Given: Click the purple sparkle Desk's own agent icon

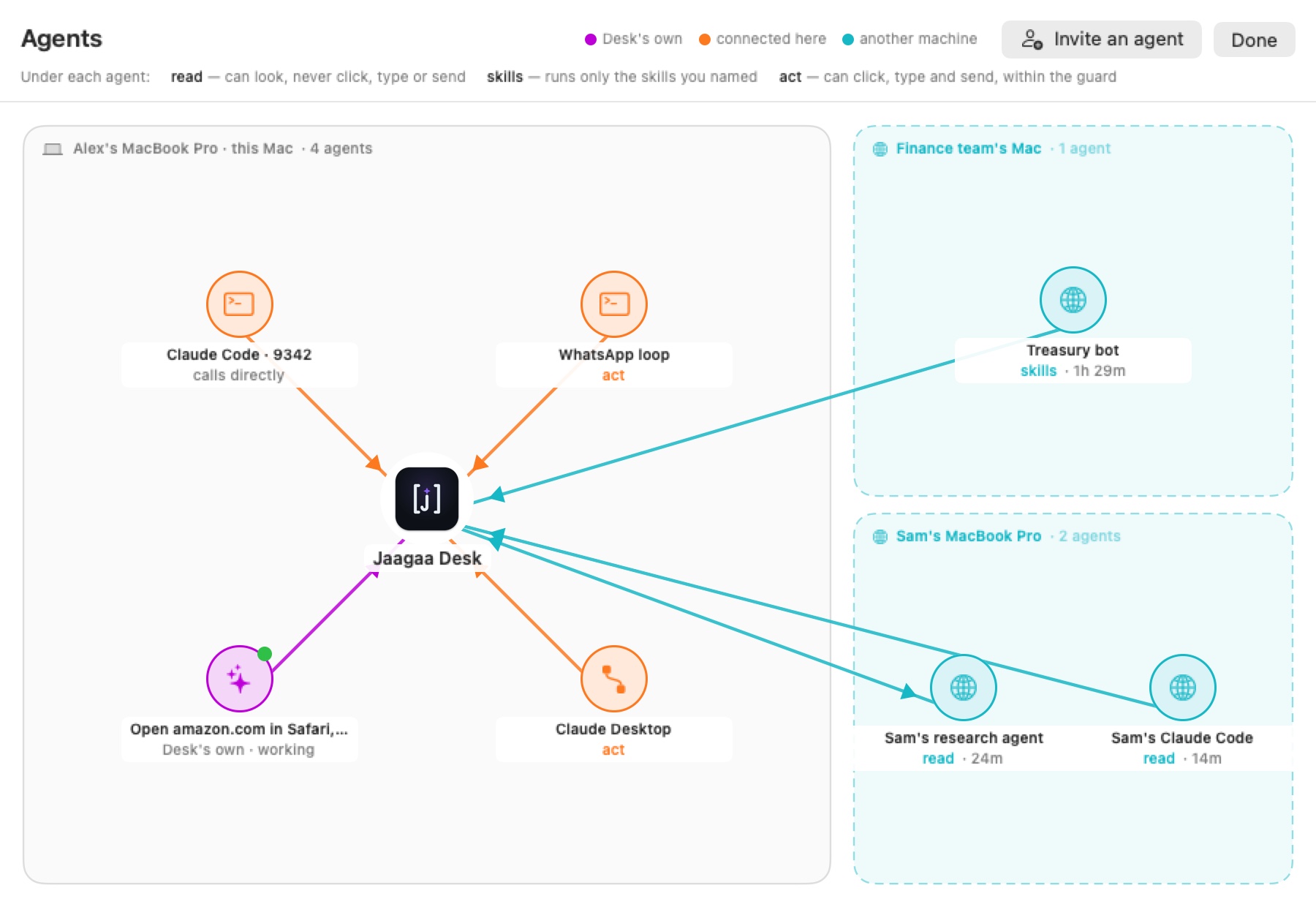Looking at the screenshot, I should coord(240,679).
